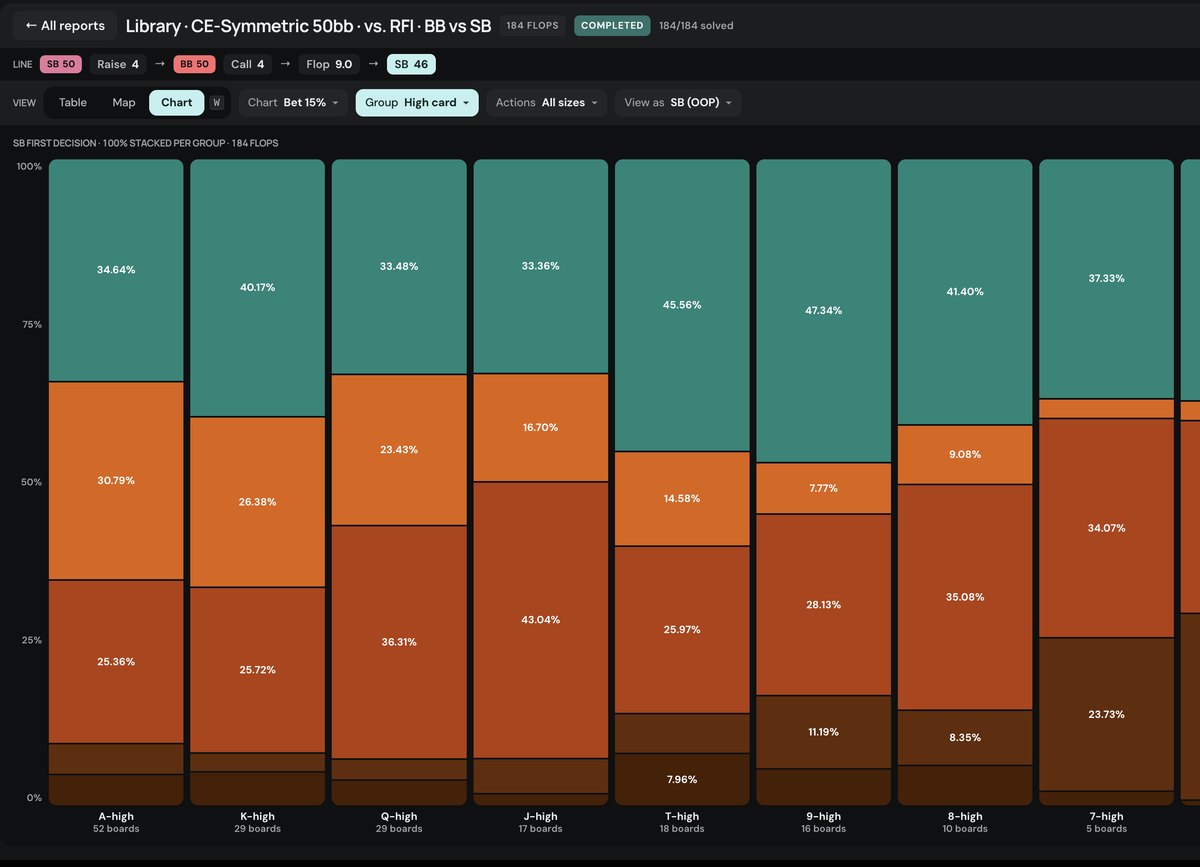Switch to the Map view

pos(124,103)
